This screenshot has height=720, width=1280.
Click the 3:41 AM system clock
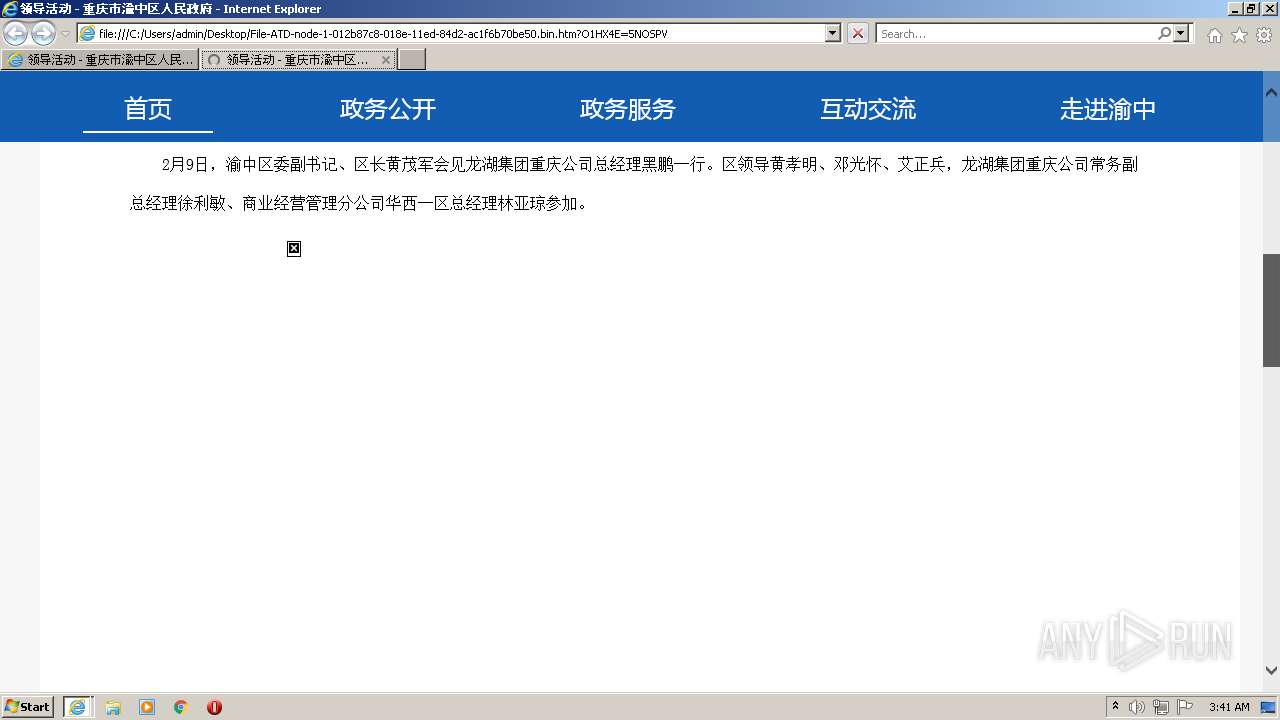tap(1229, 707)
